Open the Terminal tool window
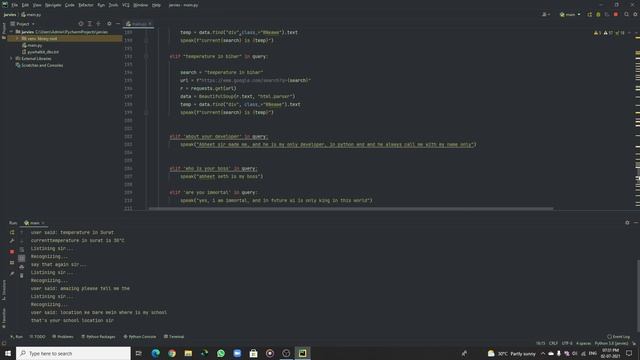The image size is (640, 360). [x=174, y=337]
